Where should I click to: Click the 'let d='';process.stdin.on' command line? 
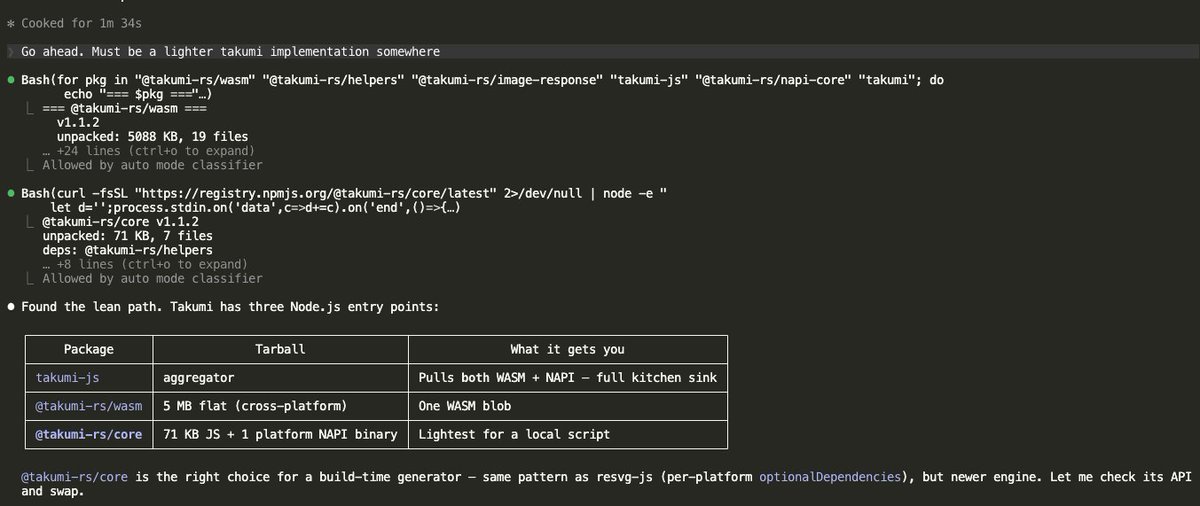point(256,207)
